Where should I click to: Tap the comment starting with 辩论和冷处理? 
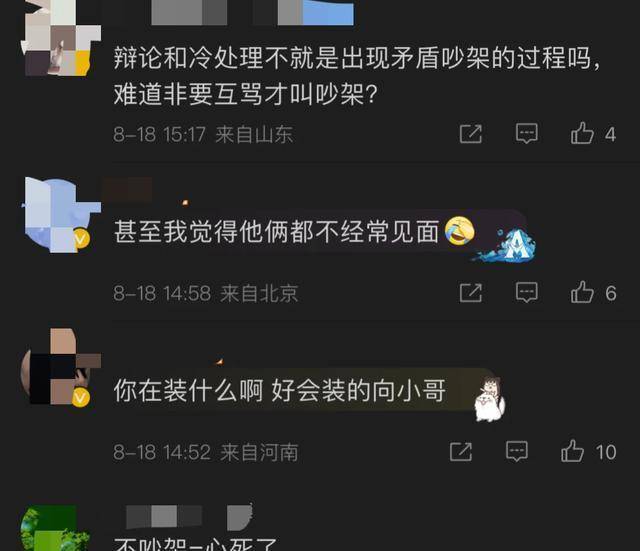pos(357,76)
